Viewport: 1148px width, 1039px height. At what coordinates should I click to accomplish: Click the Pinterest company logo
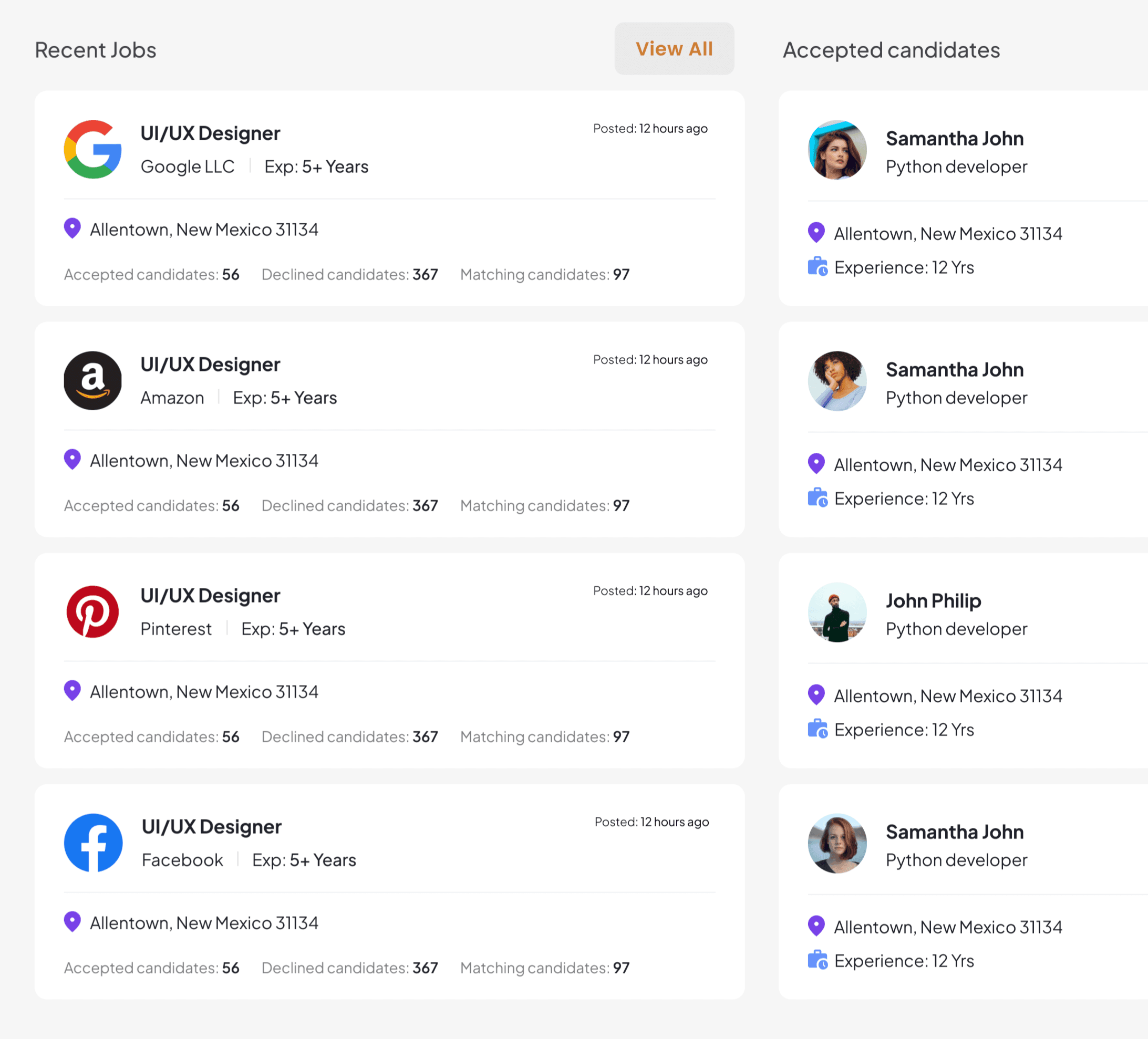point(93,612)
